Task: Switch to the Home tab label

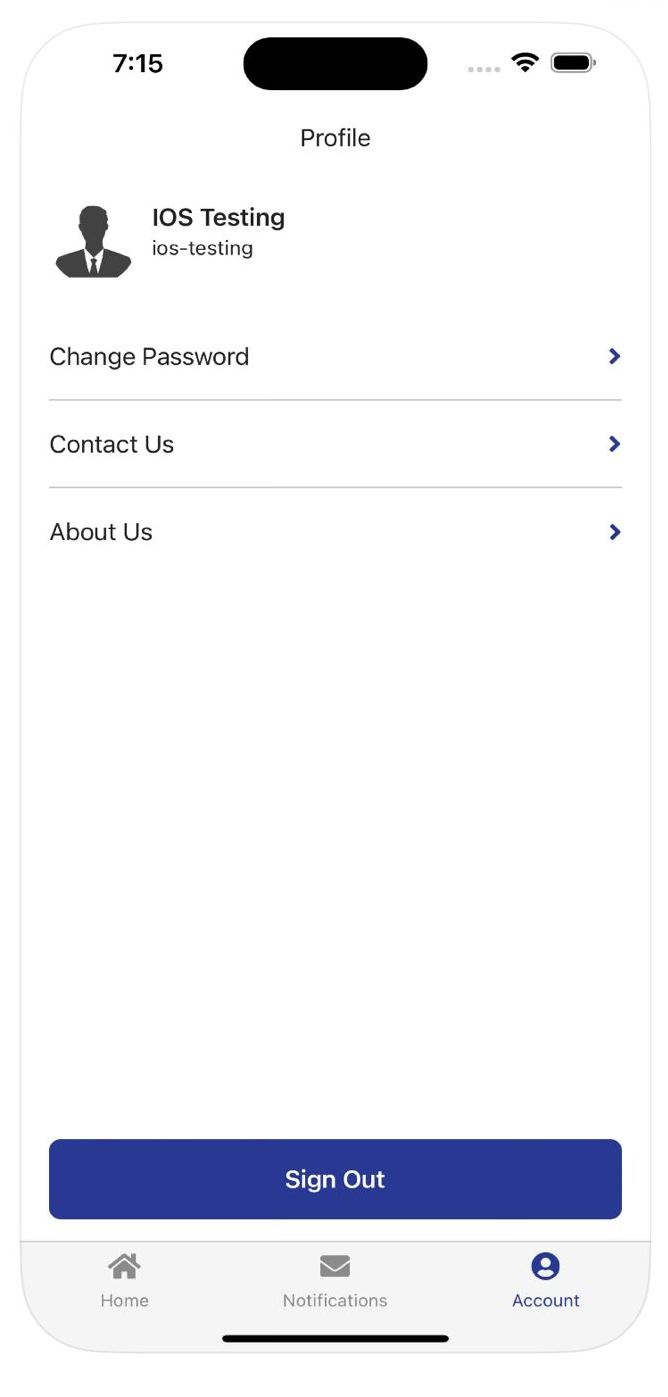Action: point(124,1300)
